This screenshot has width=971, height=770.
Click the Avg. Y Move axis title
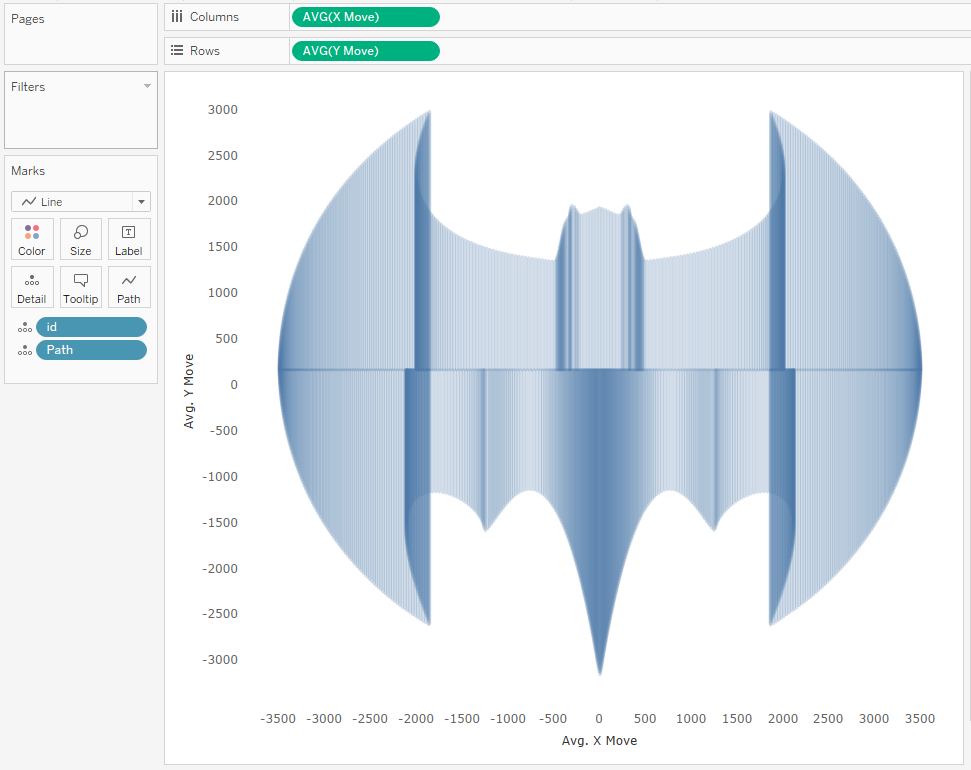pos(189,392)
